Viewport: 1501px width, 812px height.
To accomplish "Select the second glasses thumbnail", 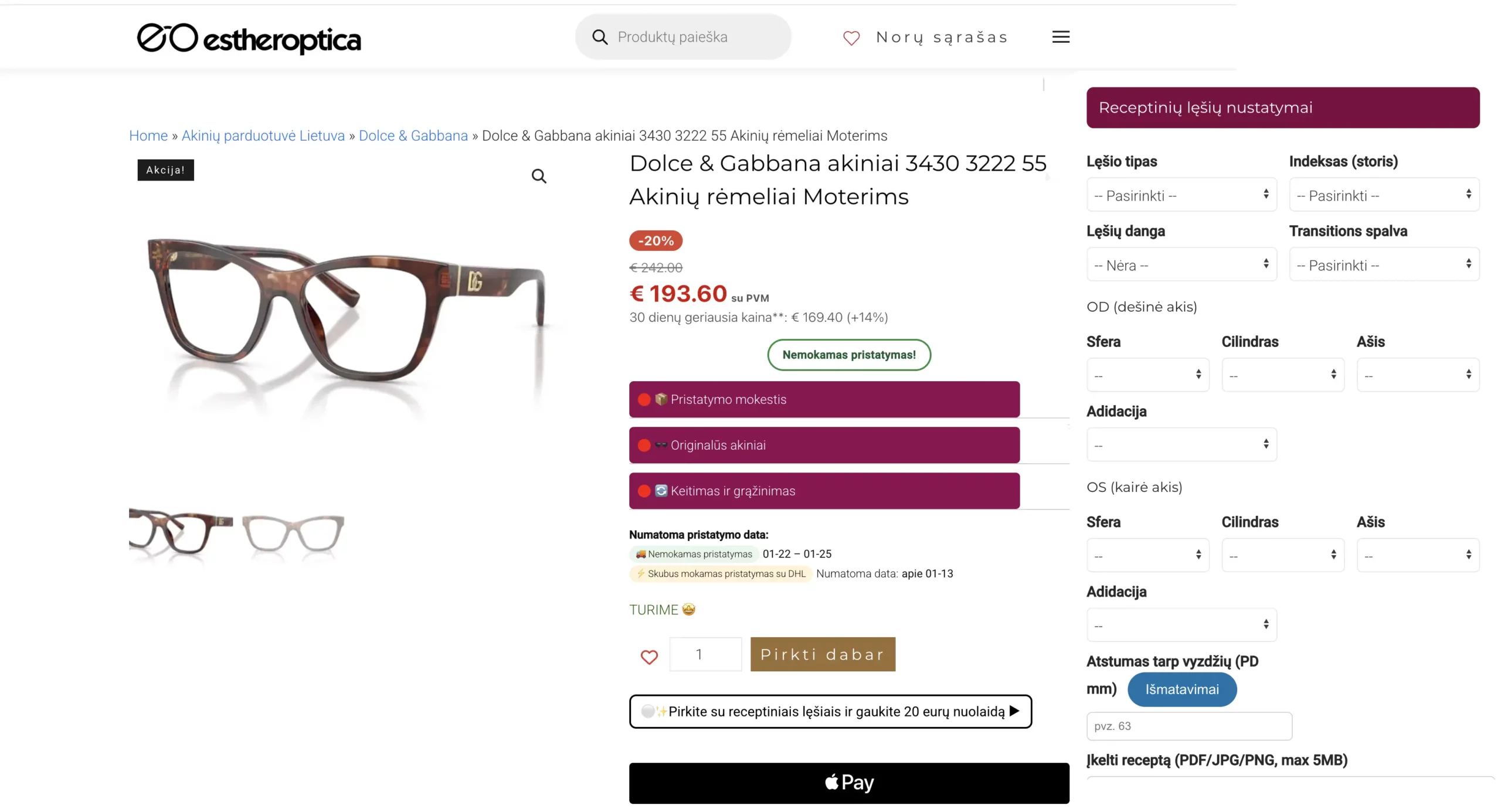I will (293, 532).
